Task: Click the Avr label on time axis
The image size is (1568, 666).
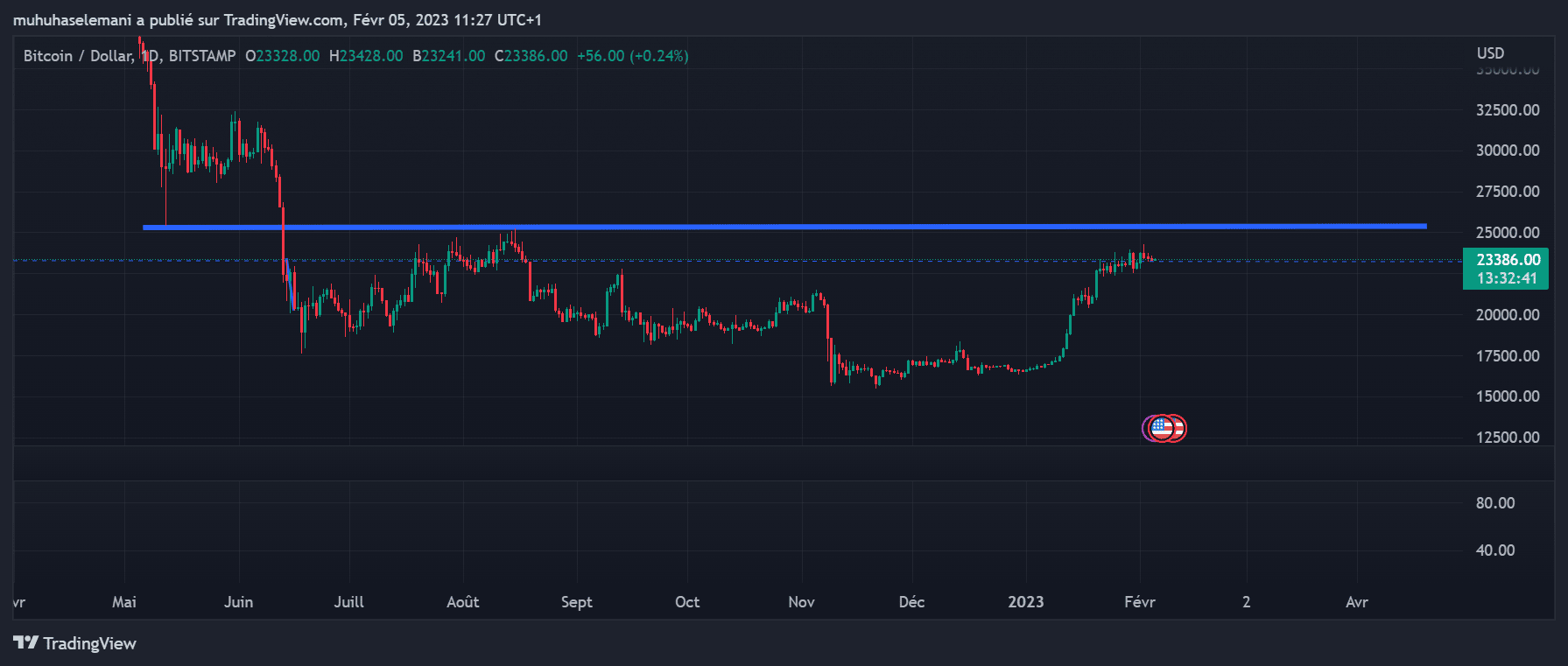Action: (x=1356, y=602)
